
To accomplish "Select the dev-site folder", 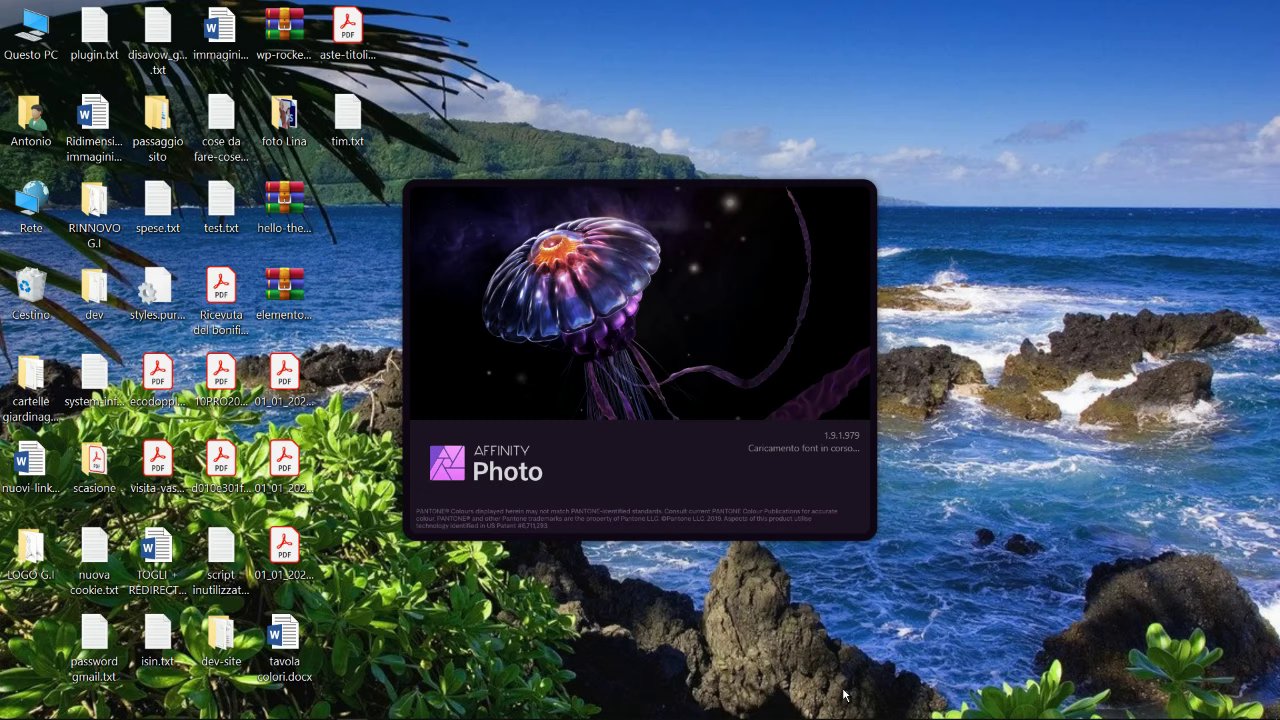I will click(221, 641).
